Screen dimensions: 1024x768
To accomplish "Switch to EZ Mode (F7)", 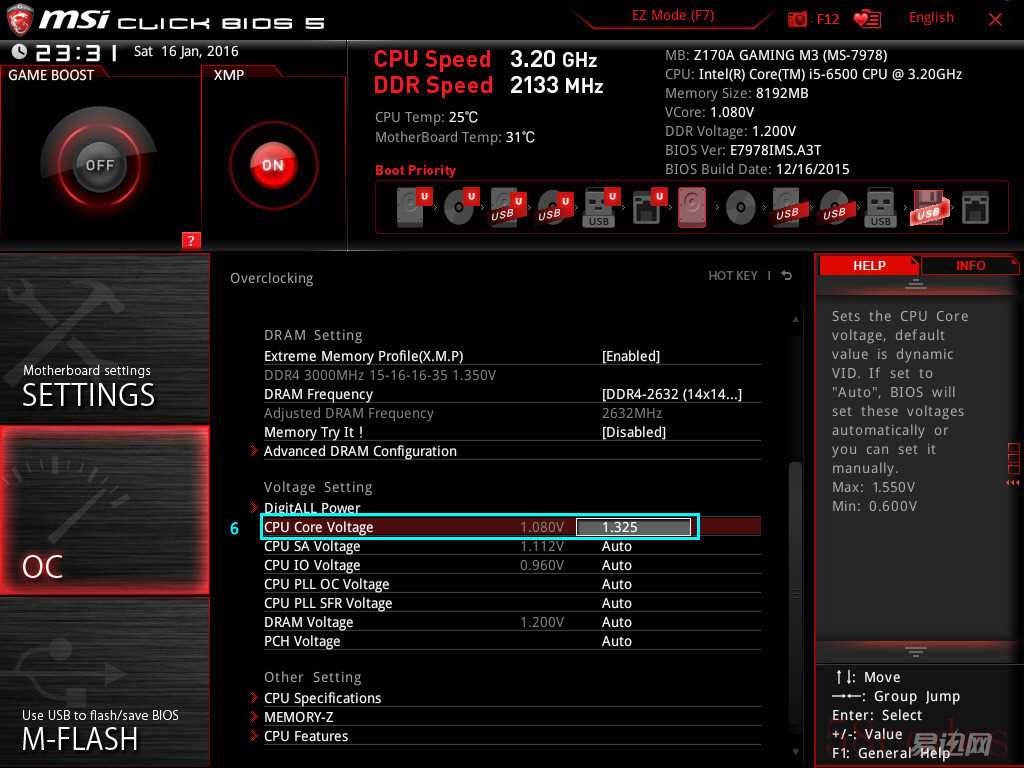I will pyautogui.click(x=673, y=15).
